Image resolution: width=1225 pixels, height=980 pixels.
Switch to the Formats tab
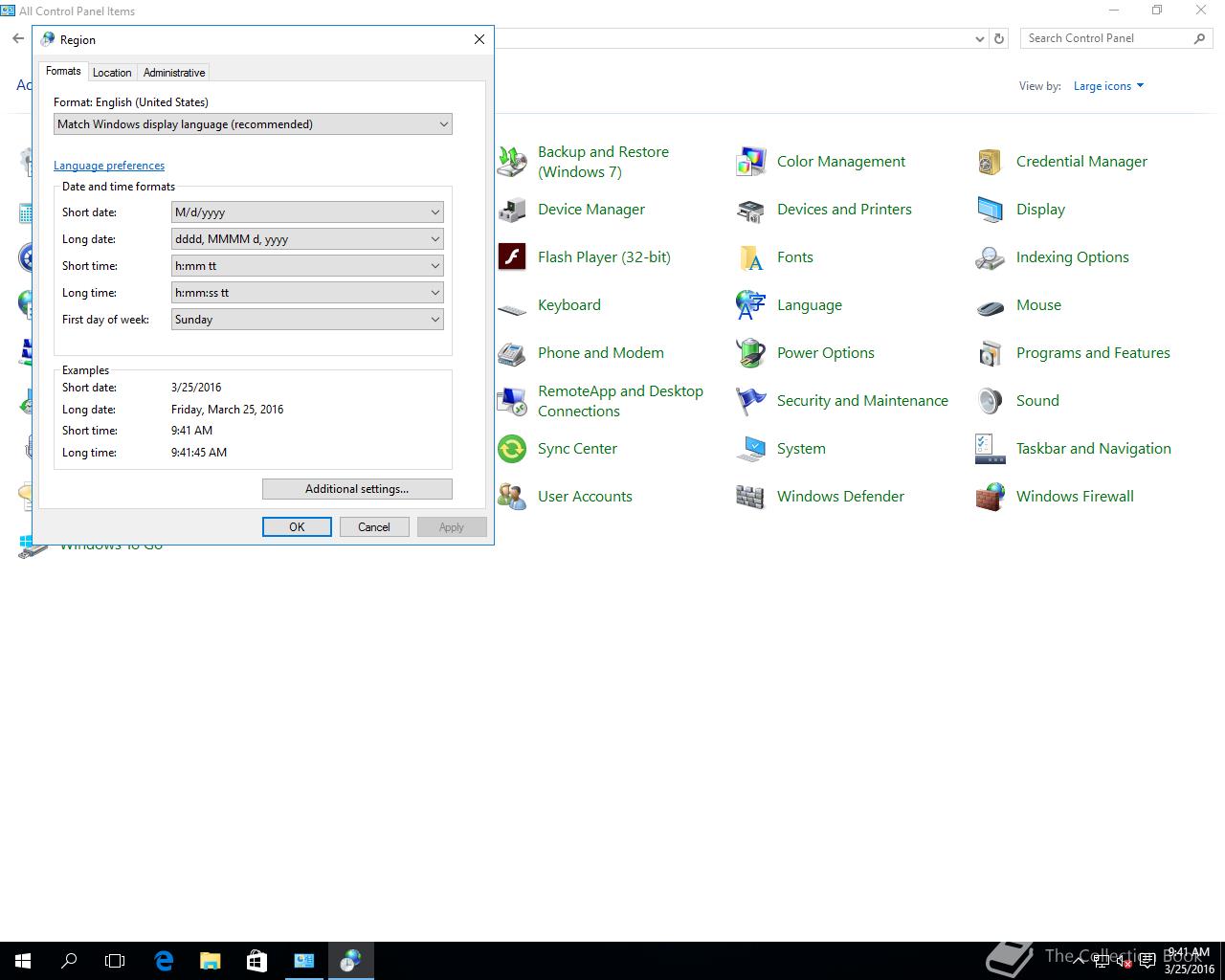(63, 71)
